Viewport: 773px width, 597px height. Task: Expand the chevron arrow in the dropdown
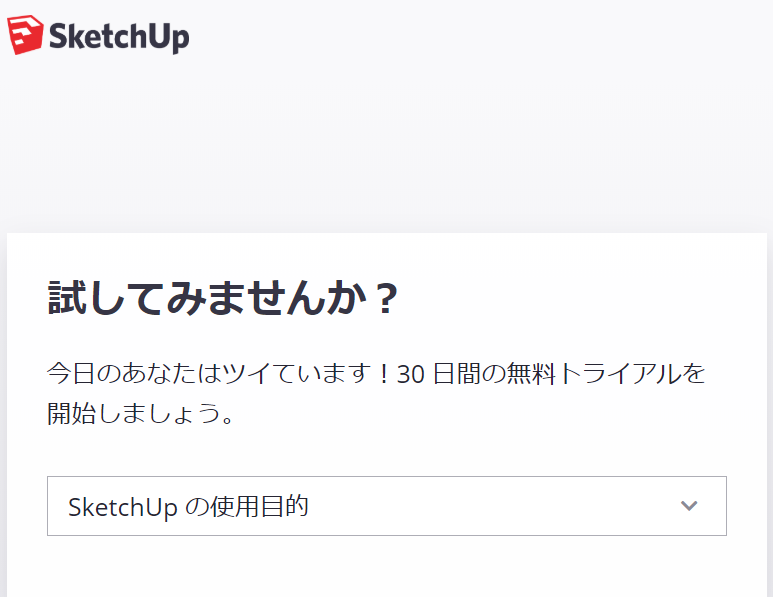(688, 506)
